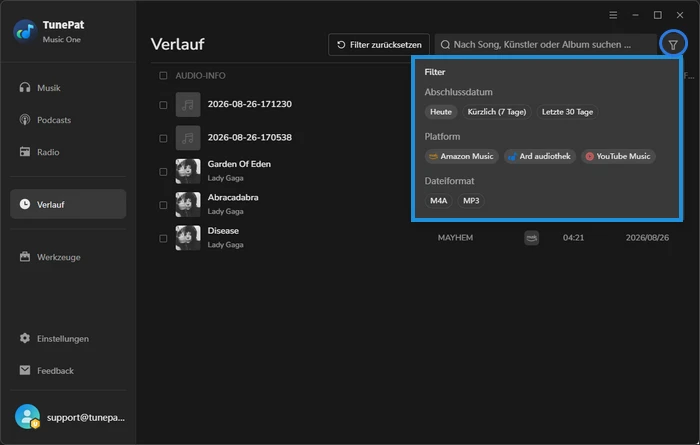Click the Amazon Music icon in Disease row
Image resolution: width=700 pixels, height=445 pixels.
pos(531,238)
